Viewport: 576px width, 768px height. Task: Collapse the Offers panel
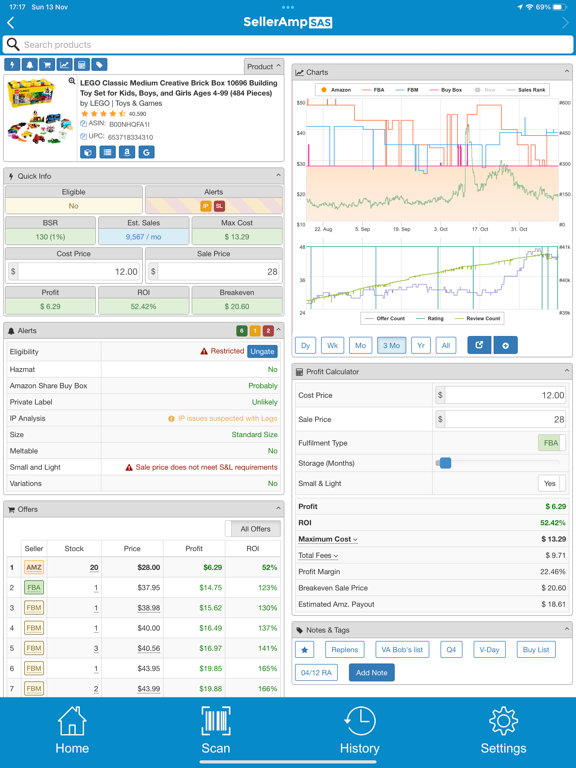(x=278, y=509)
